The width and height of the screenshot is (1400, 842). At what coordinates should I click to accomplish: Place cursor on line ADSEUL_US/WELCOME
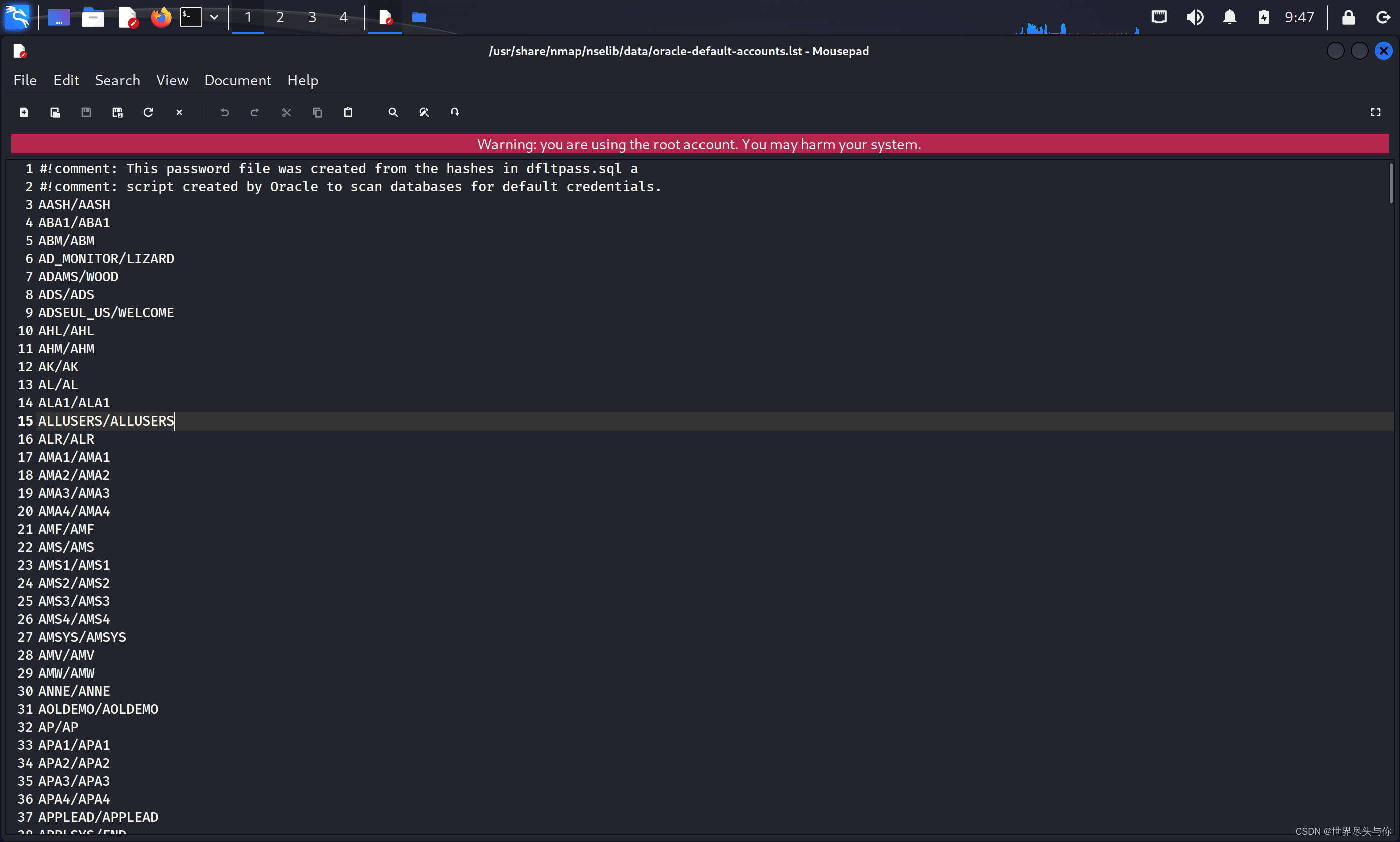[x=106, y=313]
